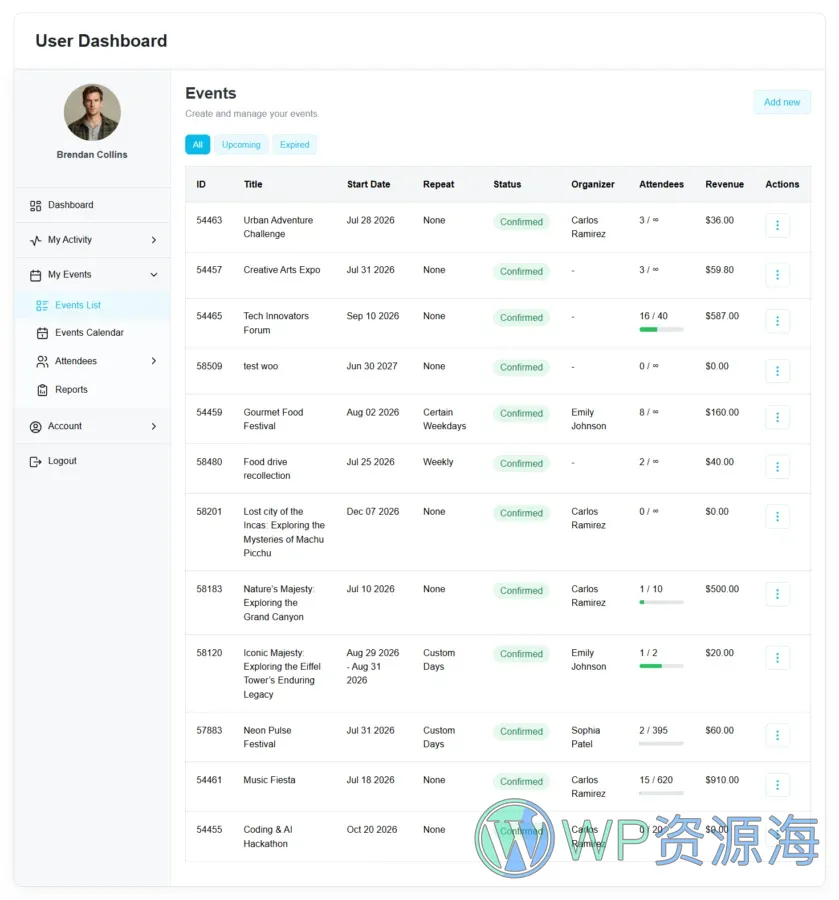Click the title Creative Arts Expo
Image resolution: width=839 pixels, height=900 pixels.
[282, 270]
